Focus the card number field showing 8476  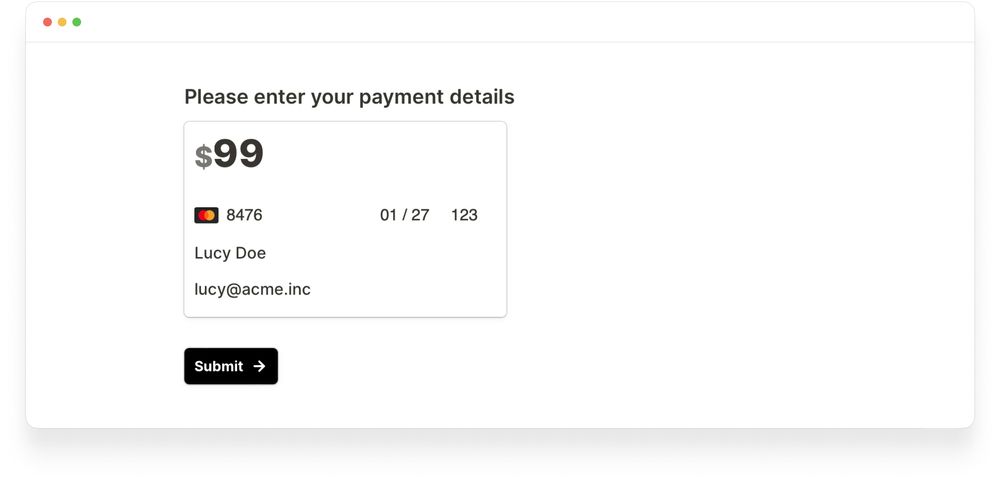coord(244,215)
